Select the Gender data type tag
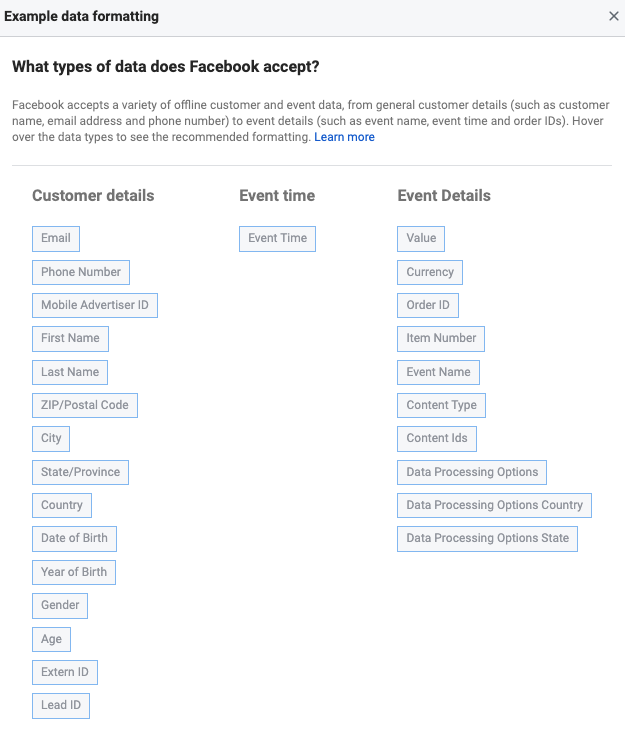This screenshot has height=729, width=625. (60, 605)
